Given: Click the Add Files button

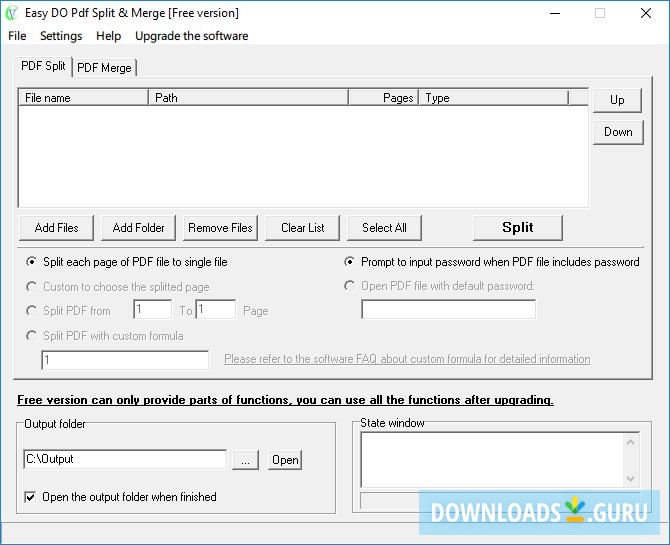Looking at the screenshot, I should point(56,228).
